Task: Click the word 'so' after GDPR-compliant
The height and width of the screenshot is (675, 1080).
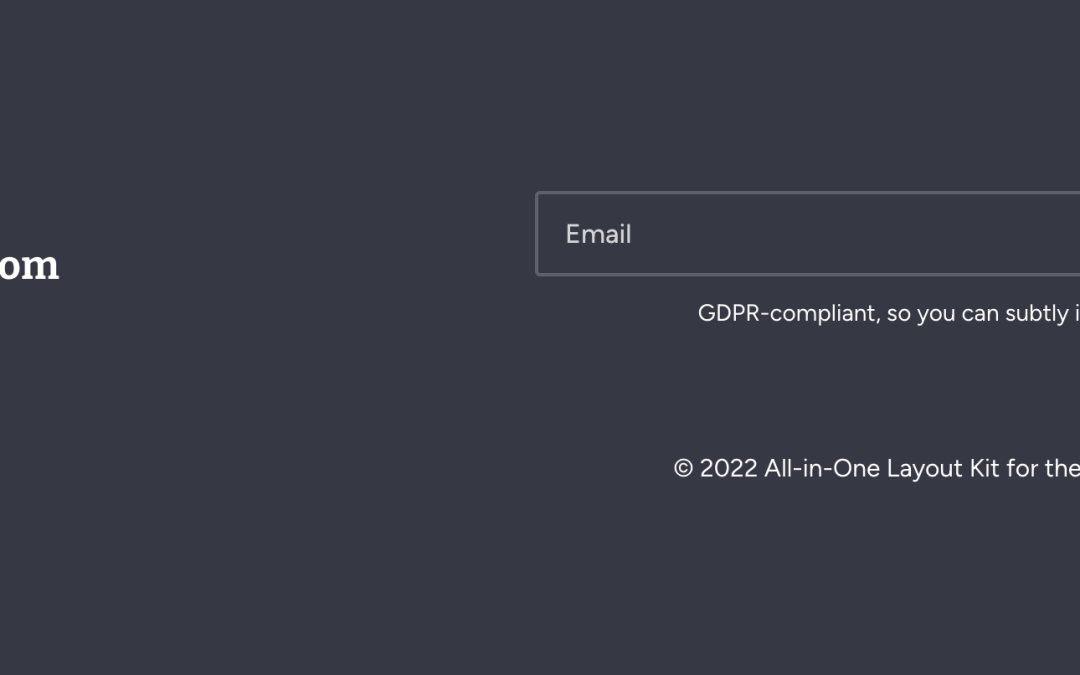Action: tap(898, 314)
